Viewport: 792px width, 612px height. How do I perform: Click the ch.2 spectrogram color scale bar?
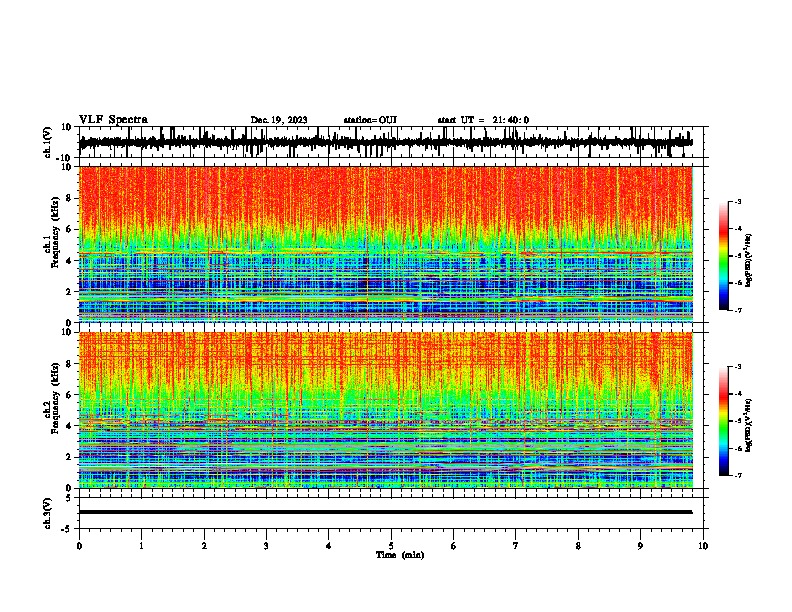(x=723, y=421)
